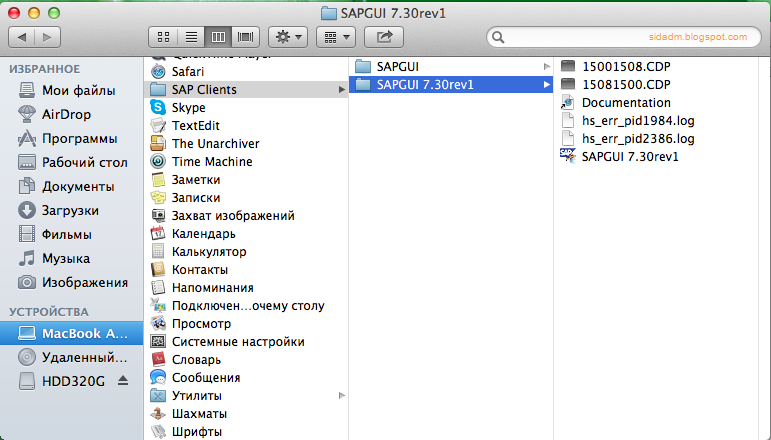The image size is (771, 440).
Task: Expand the Утилиты folder arrow
Action: 341,396
